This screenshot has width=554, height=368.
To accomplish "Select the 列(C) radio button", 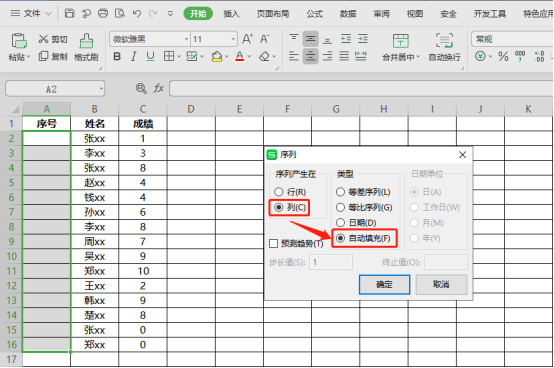I will click(278, 207).
